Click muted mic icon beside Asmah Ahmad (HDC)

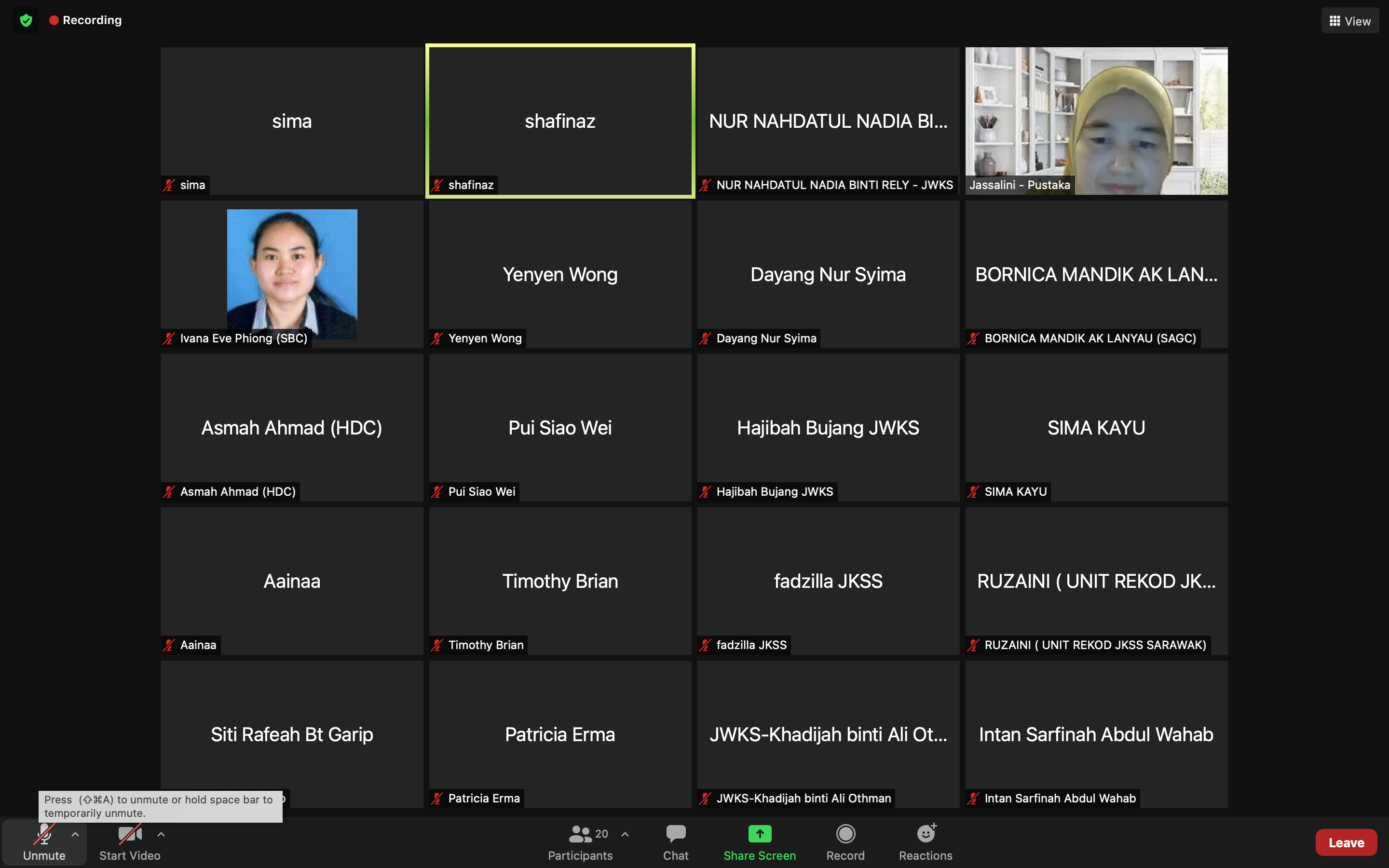(x=169, y=491)
